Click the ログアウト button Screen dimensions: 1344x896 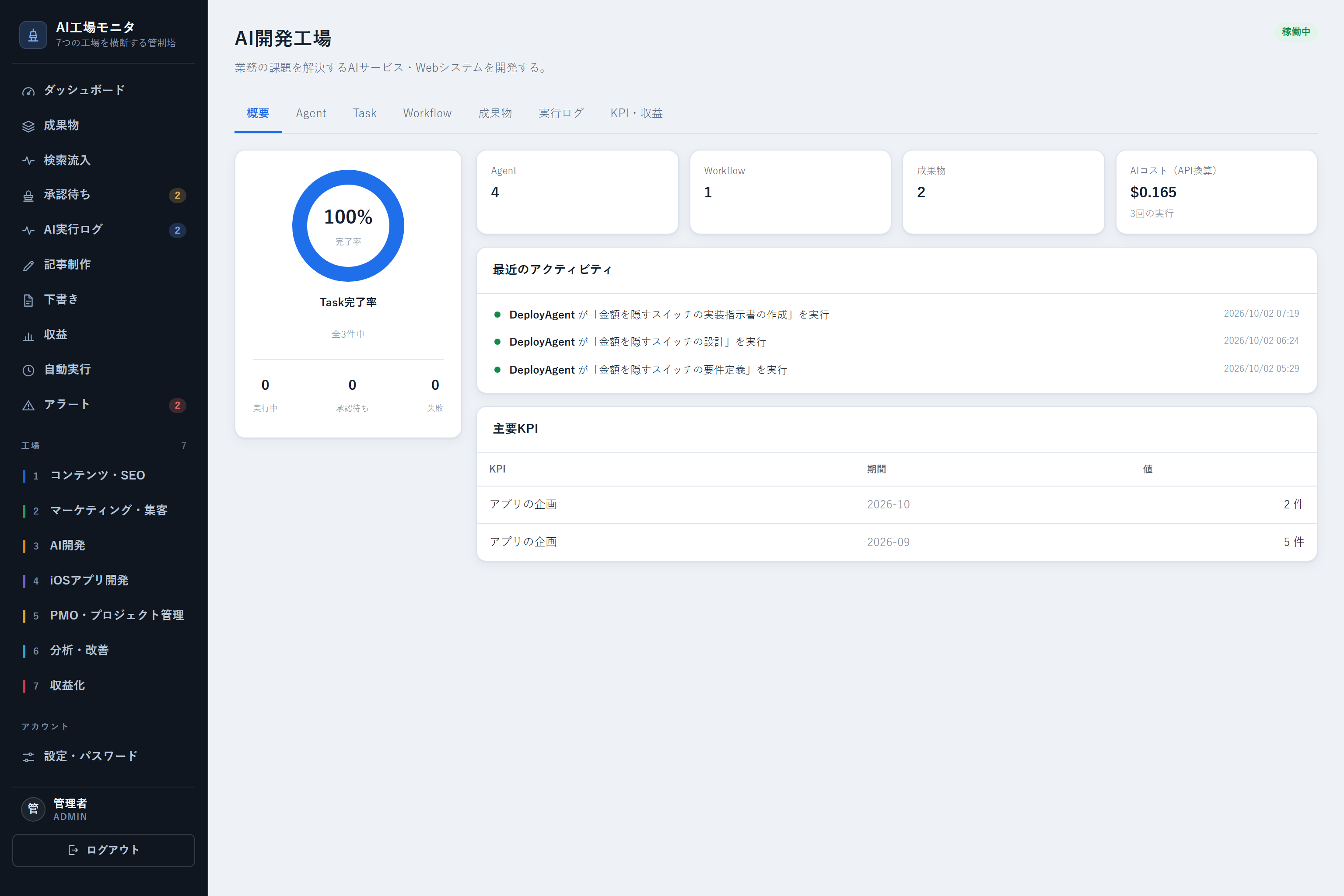103,850
